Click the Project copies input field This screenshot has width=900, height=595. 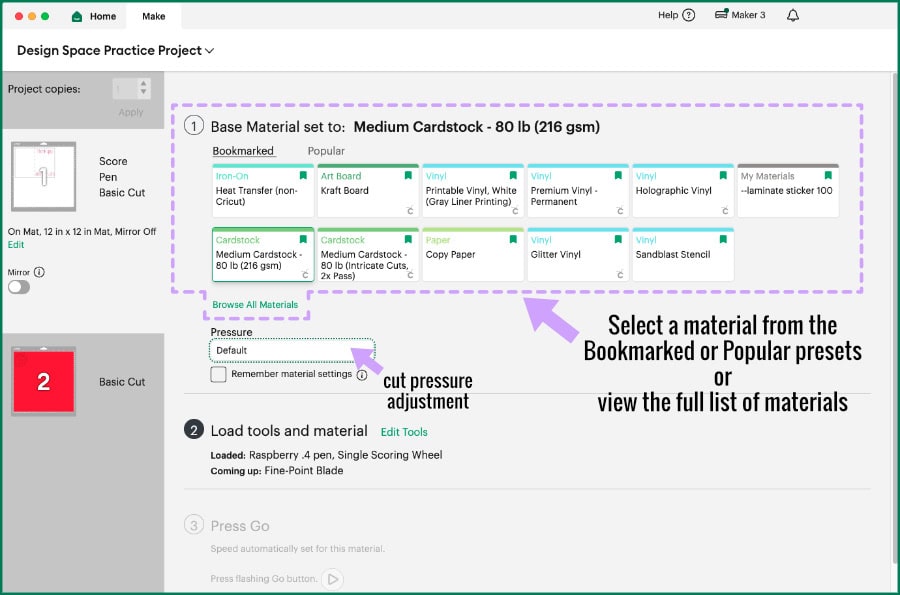[x=126, y=89]
